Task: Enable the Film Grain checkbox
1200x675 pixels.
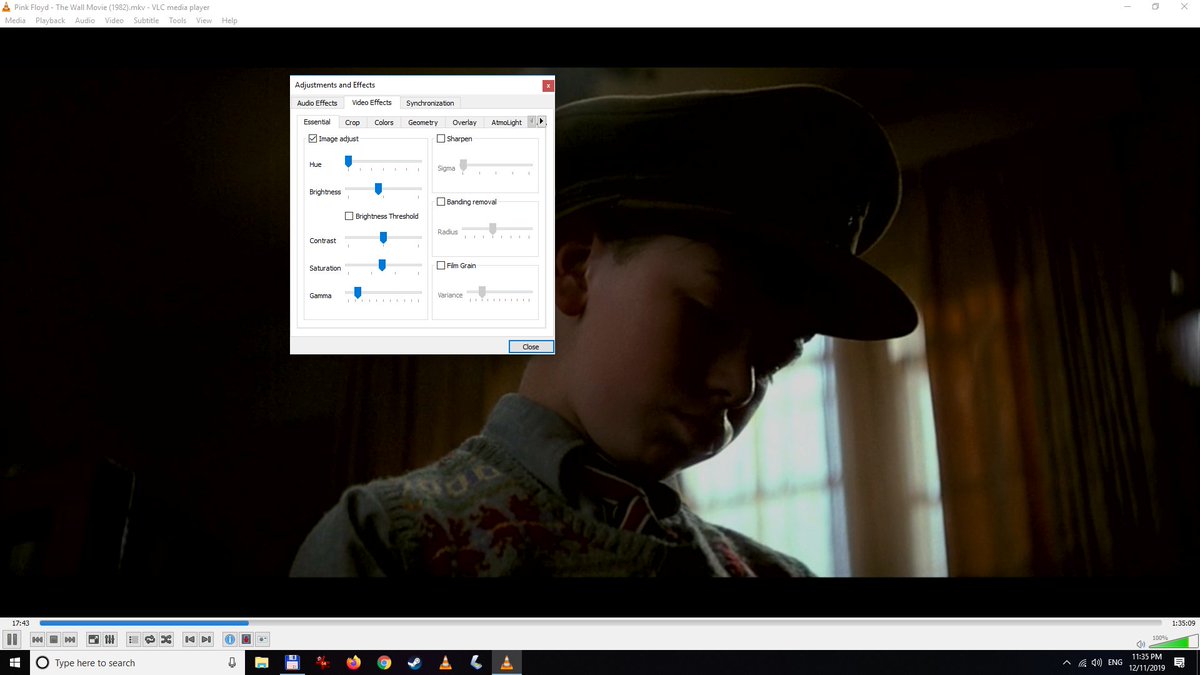Action: [441, 266]
